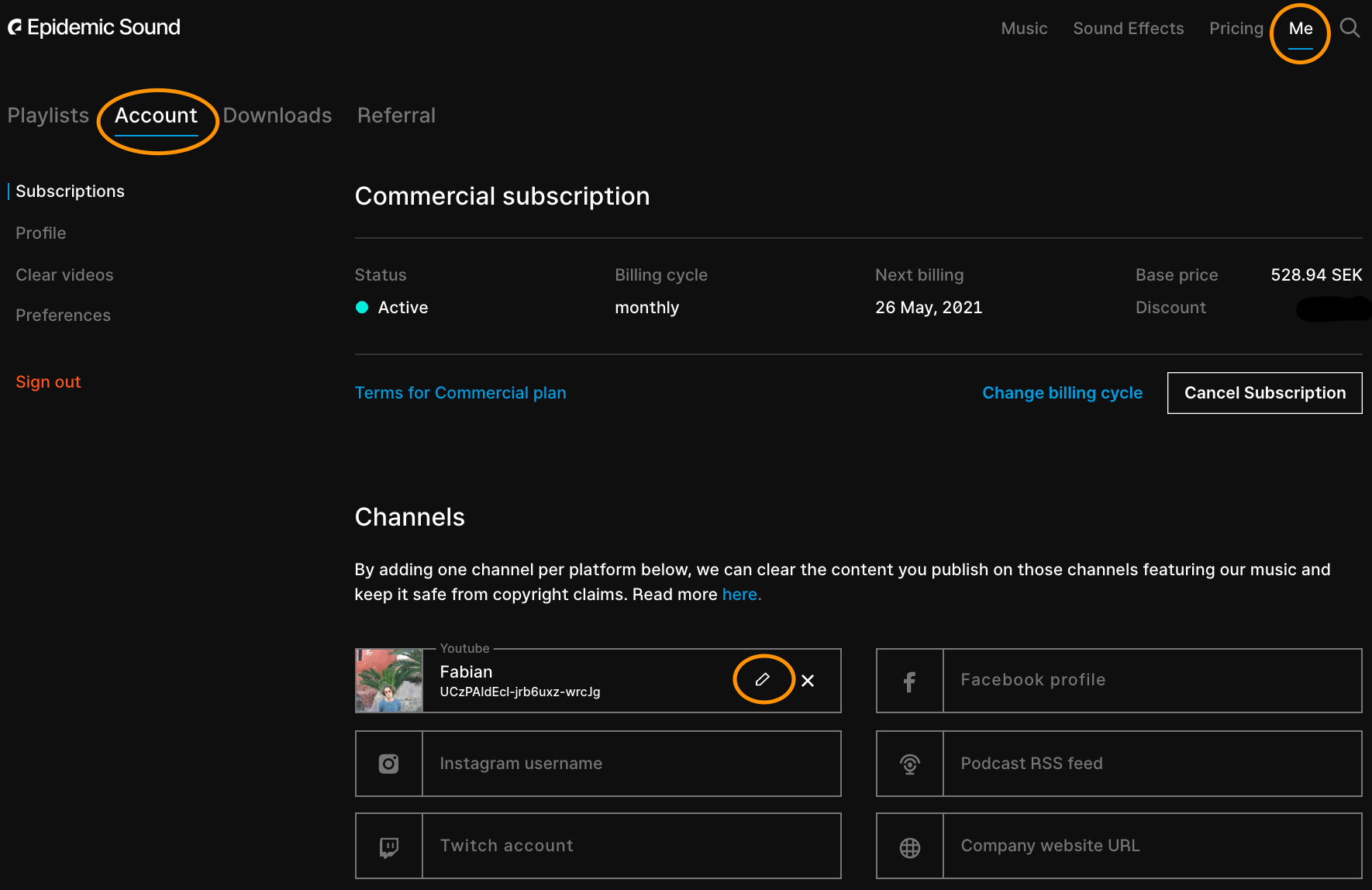The height and width of the screenshot is (890, 1372).
Task: Click the globe icon for company website
Action: 909,847
